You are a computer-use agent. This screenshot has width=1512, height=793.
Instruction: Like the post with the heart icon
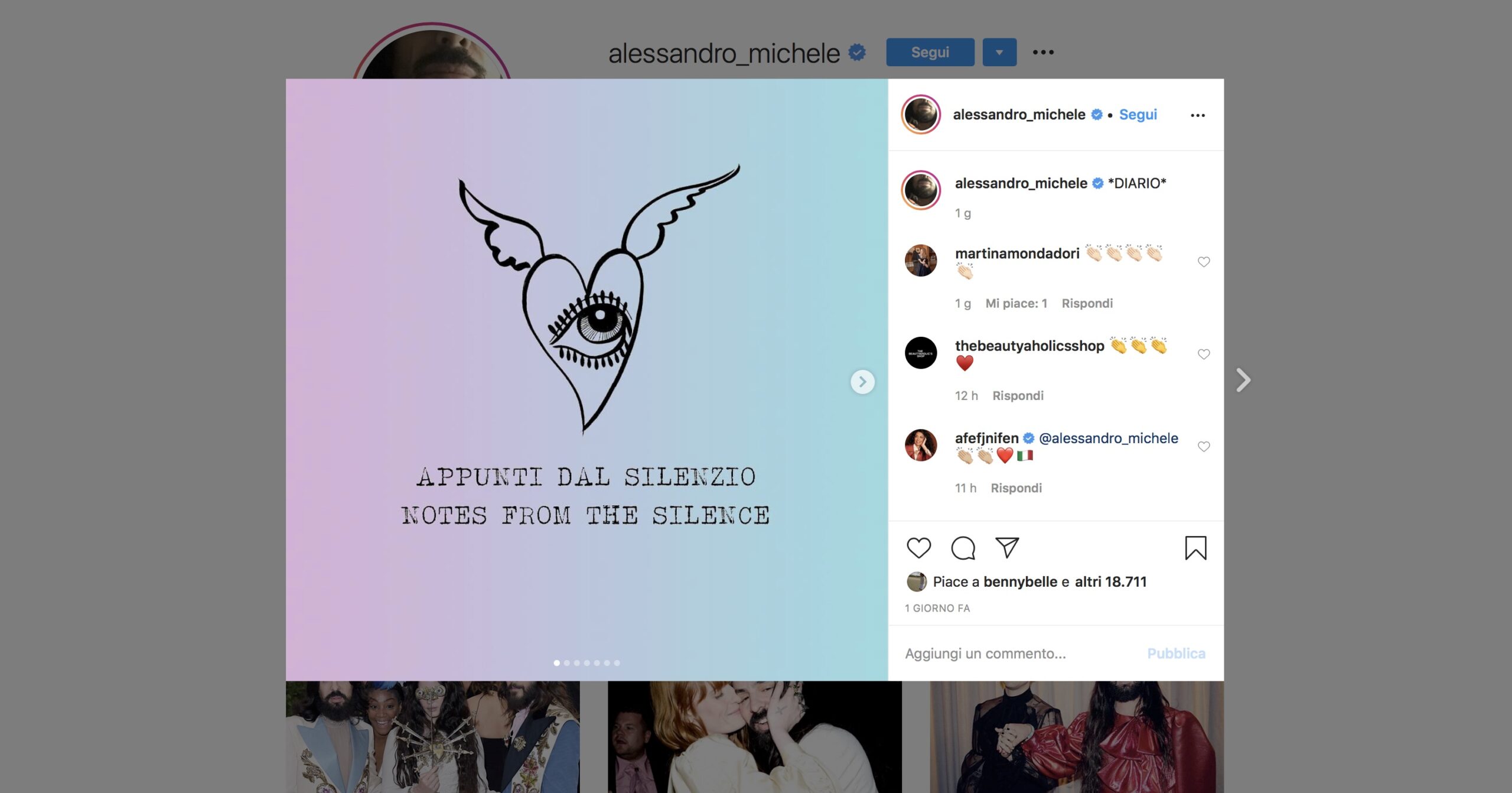[918, 548]
